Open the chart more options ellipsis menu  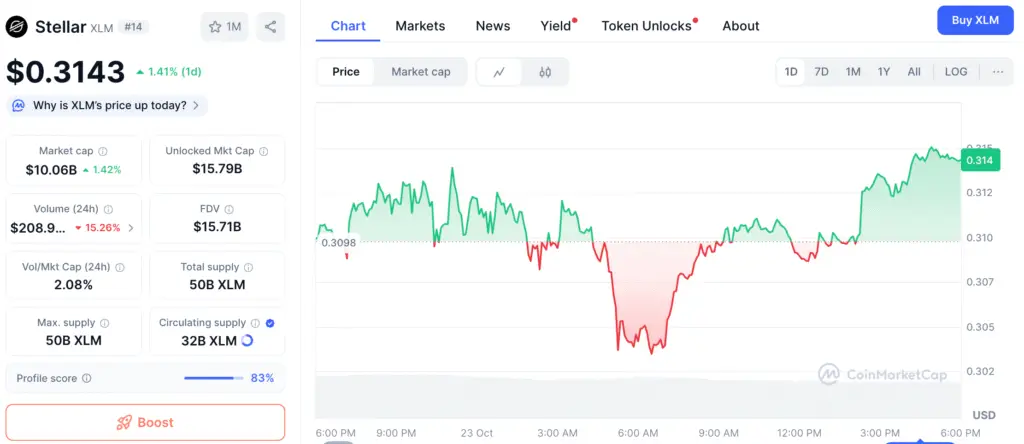(997, 72)
